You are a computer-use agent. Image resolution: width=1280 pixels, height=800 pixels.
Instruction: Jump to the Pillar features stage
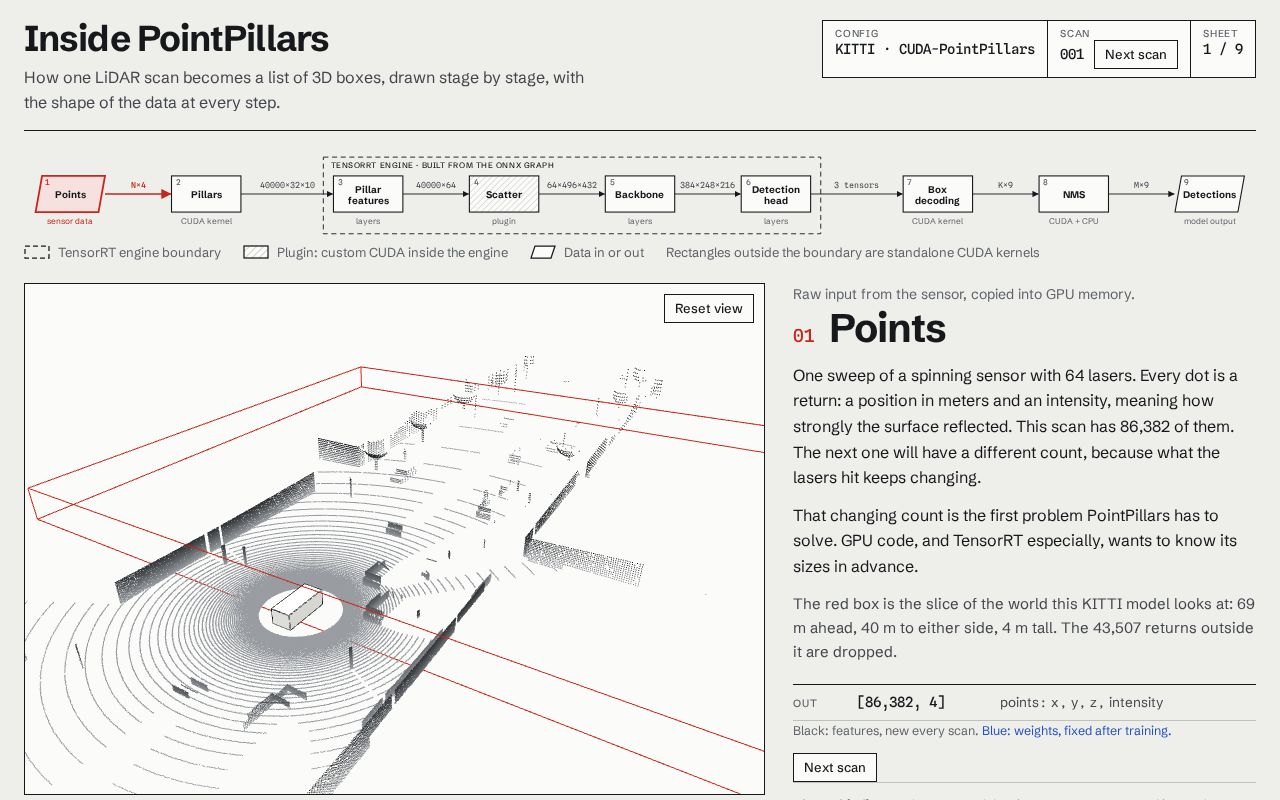point(368,194)
